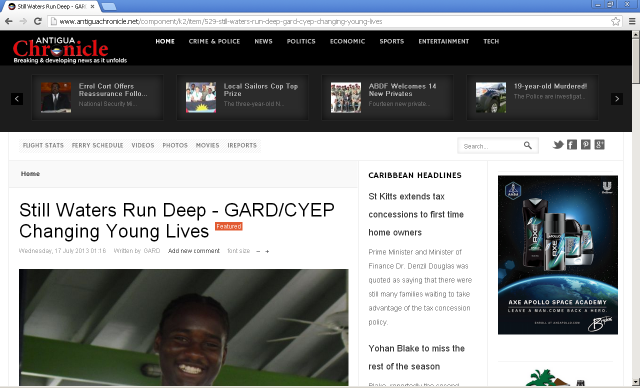
Task: Click CARIBBEAN HEADLINES heading
Action: [x=415, y=175]
